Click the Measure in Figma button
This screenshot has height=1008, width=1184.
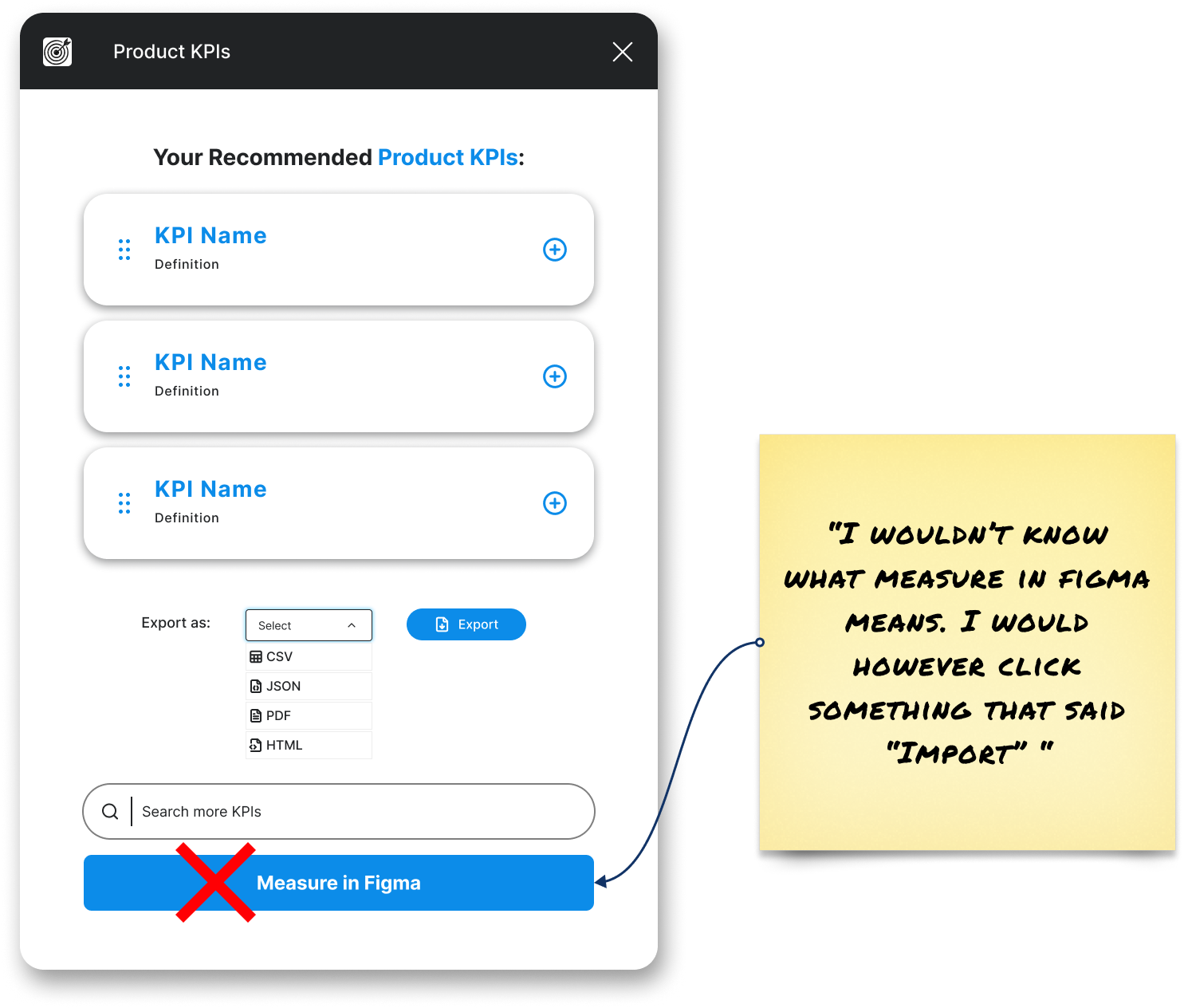(339, 883)
